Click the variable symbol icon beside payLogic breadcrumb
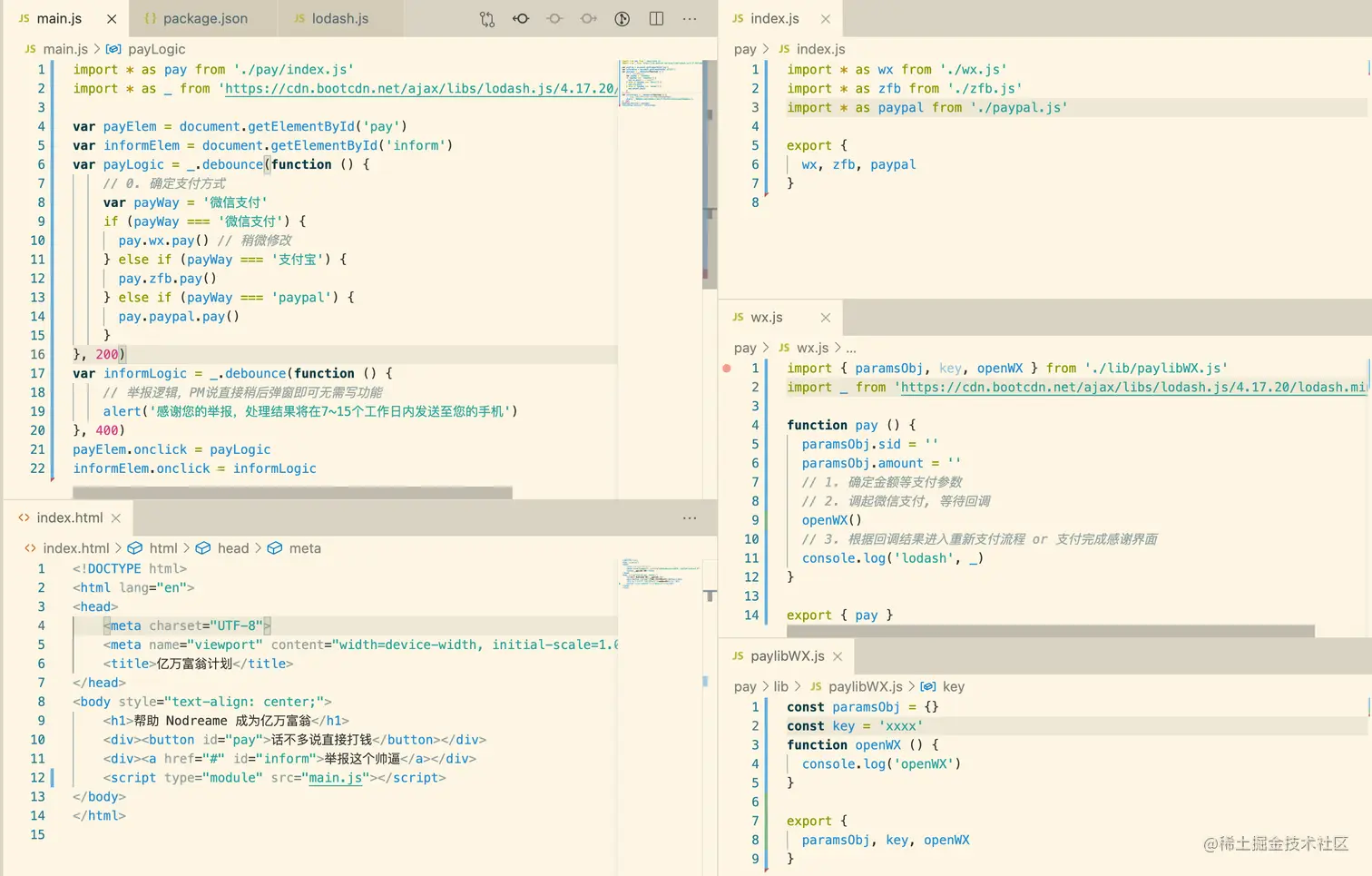 click(113, 49)
